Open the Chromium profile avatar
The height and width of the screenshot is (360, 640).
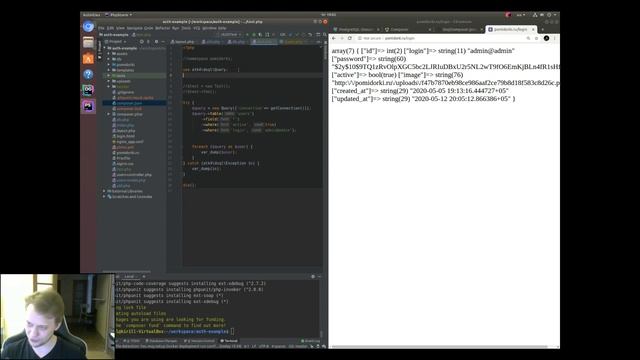click(546, 38)
